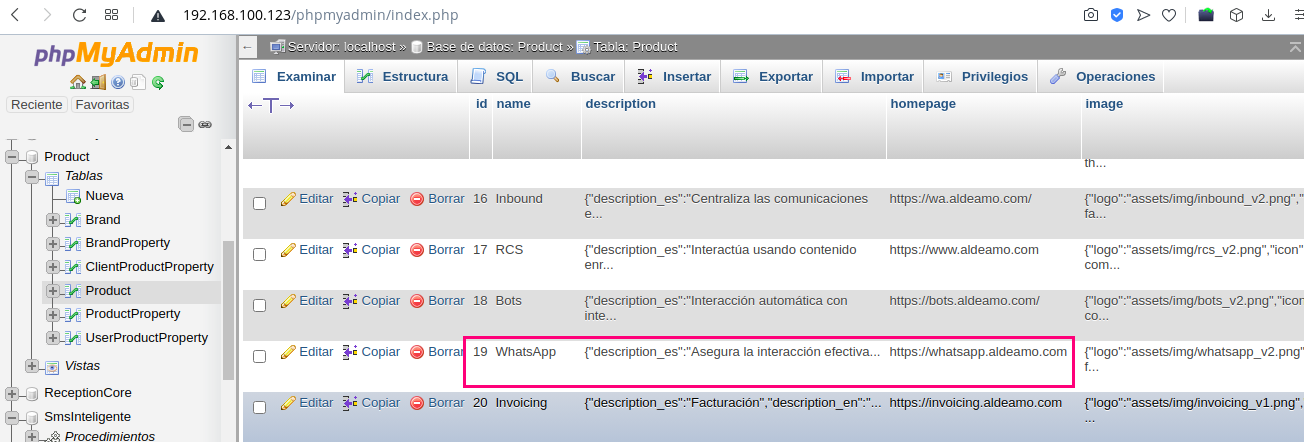
Task: Select the SmsInteligente database
Action: coord(87,417)
